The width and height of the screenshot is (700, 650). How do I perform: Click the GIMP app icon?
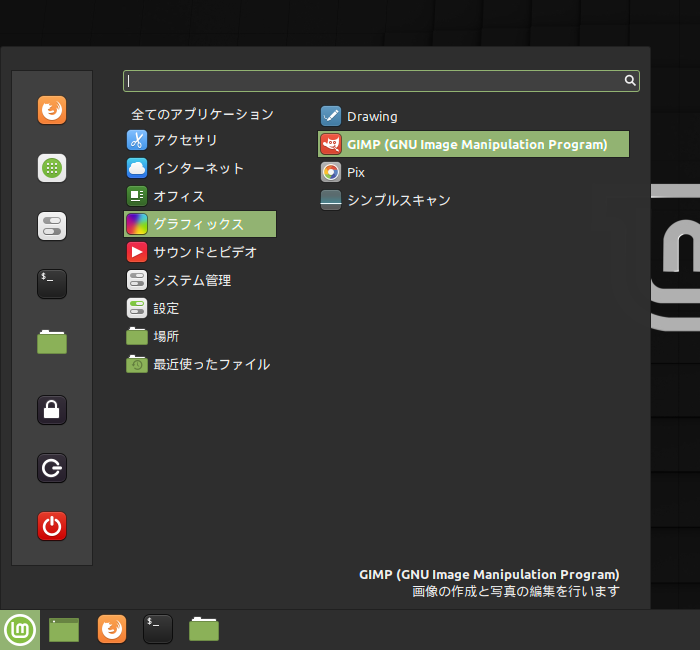click(x=331, y=144)
